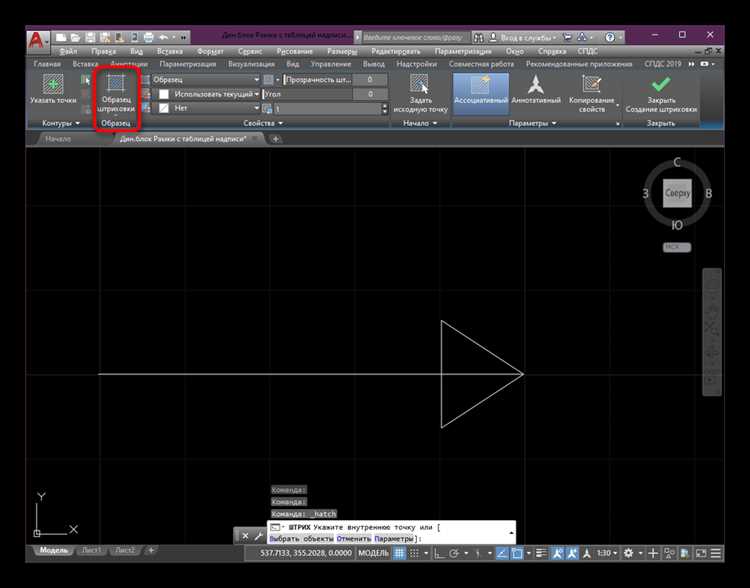This screenshot has height=588, width=750.
Task: Click the Help question mark icon
Action: click(x=610, y=37)
